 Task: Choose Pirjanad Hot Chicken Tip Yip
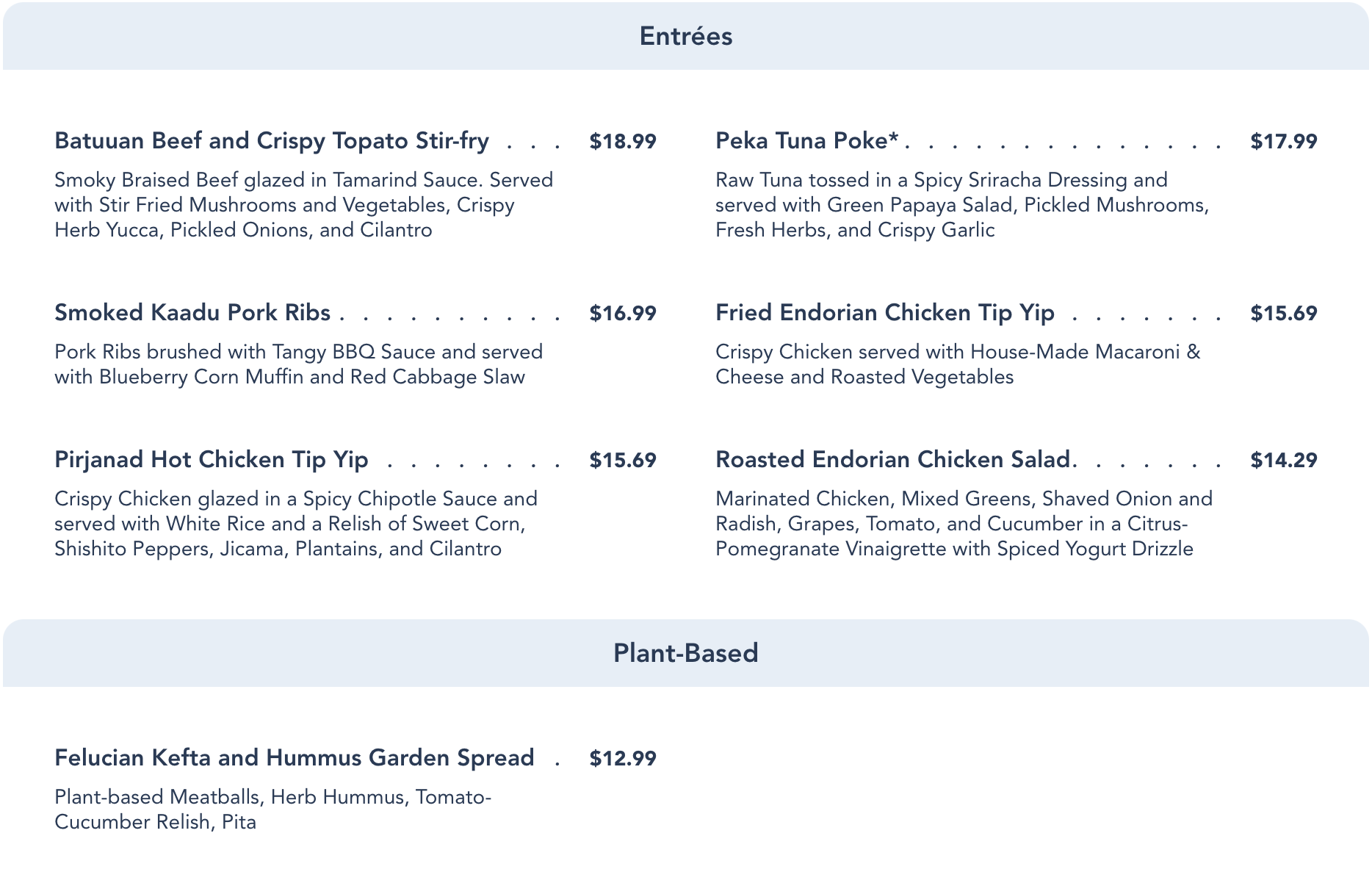[x=212, y=460]
